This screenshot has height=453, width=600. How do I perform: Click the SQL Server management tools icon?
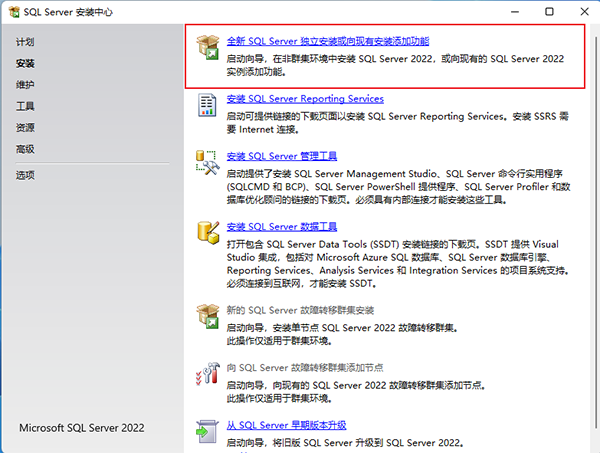(208, 163)
